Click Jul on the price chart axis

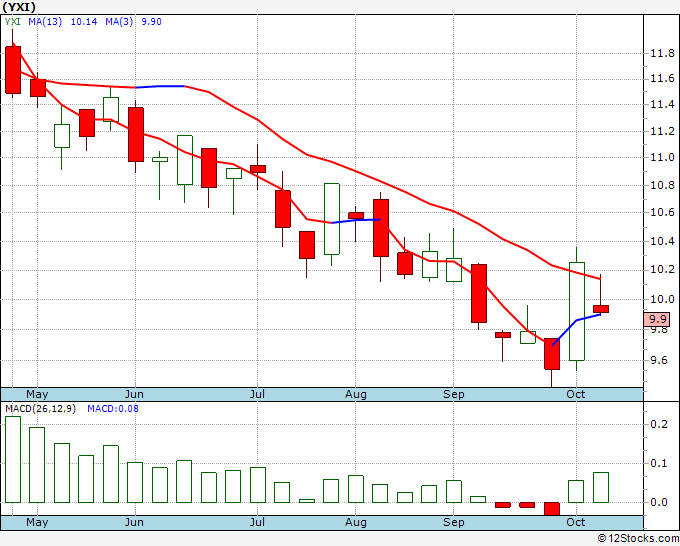tap(257, 394)
